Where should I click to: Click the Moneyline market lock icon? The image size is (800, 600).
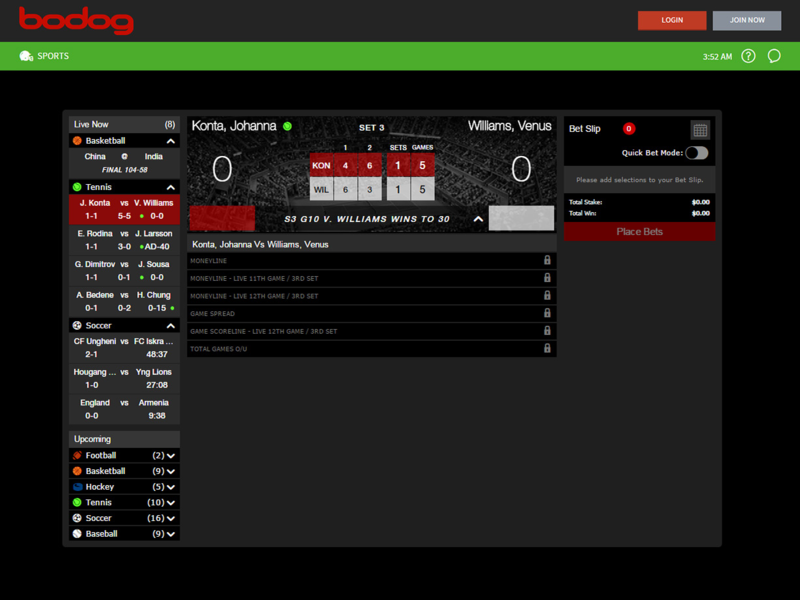(547, 261)
